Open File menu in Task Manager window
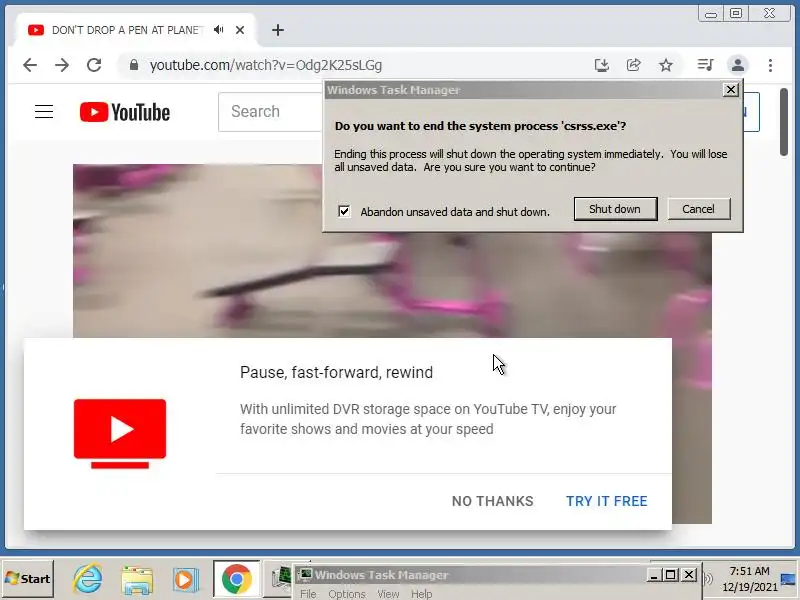Viewport: 800px width, 600px height. point(308,594)
